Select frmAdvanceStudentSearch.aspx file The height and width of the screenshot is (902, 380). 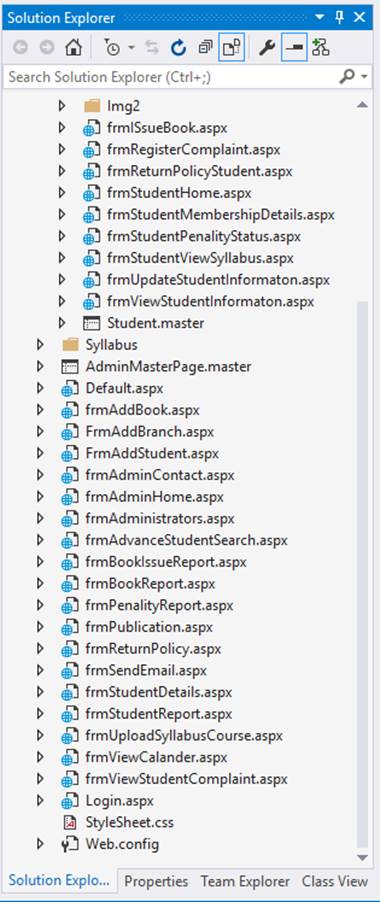click(186, 540)
